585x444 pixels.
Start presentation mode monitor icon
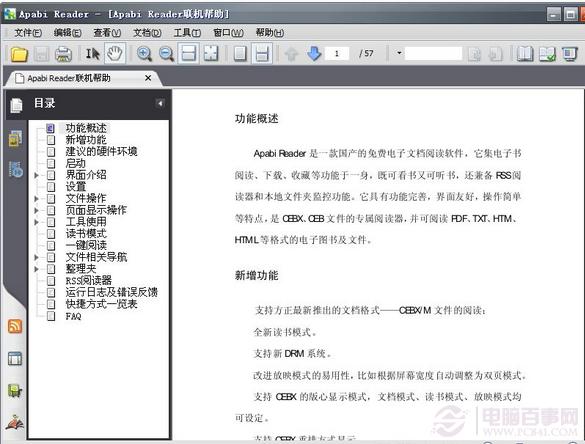[570, 54]
